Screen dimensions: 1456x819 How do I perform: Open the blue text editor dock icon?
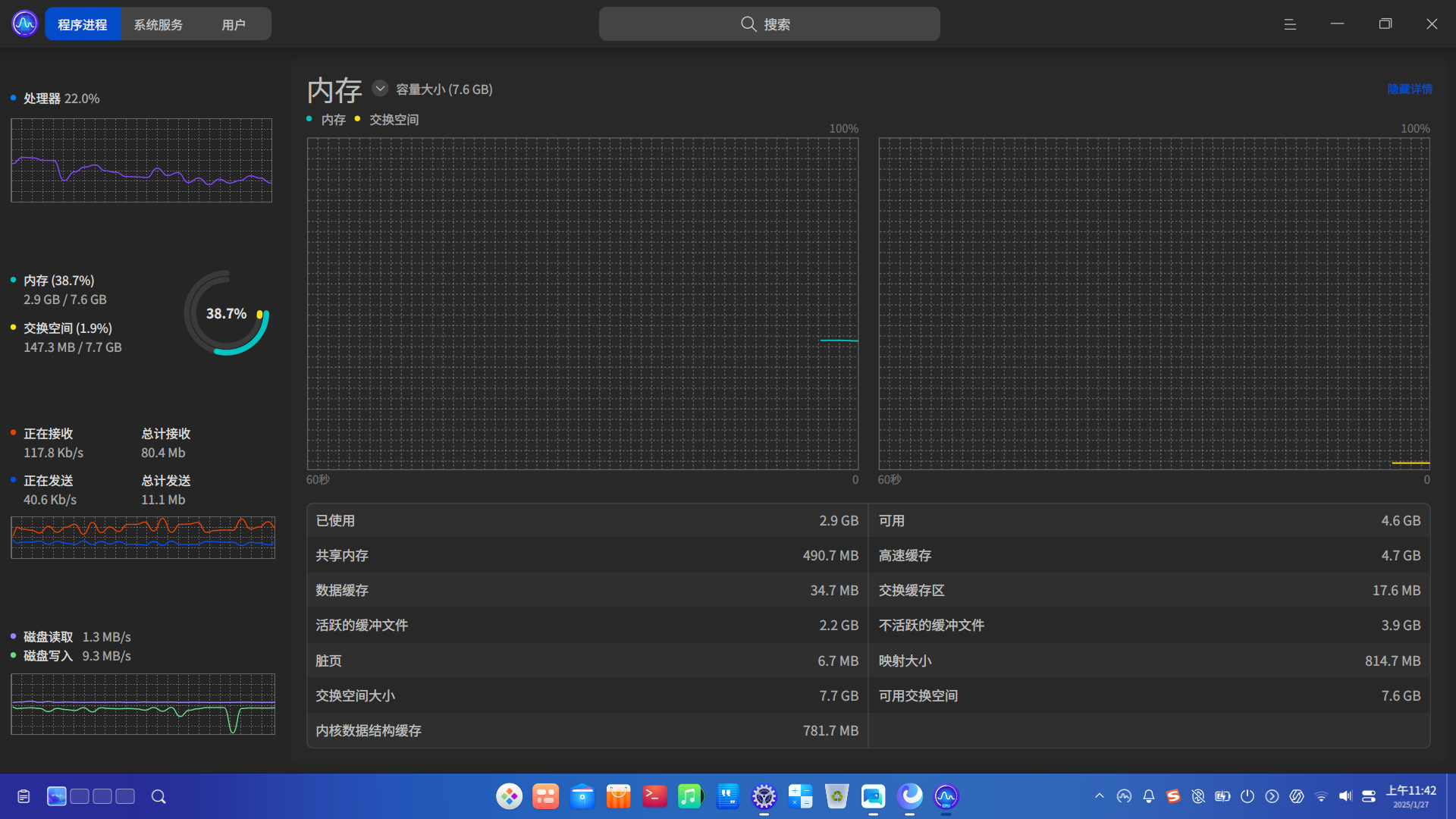728,796
